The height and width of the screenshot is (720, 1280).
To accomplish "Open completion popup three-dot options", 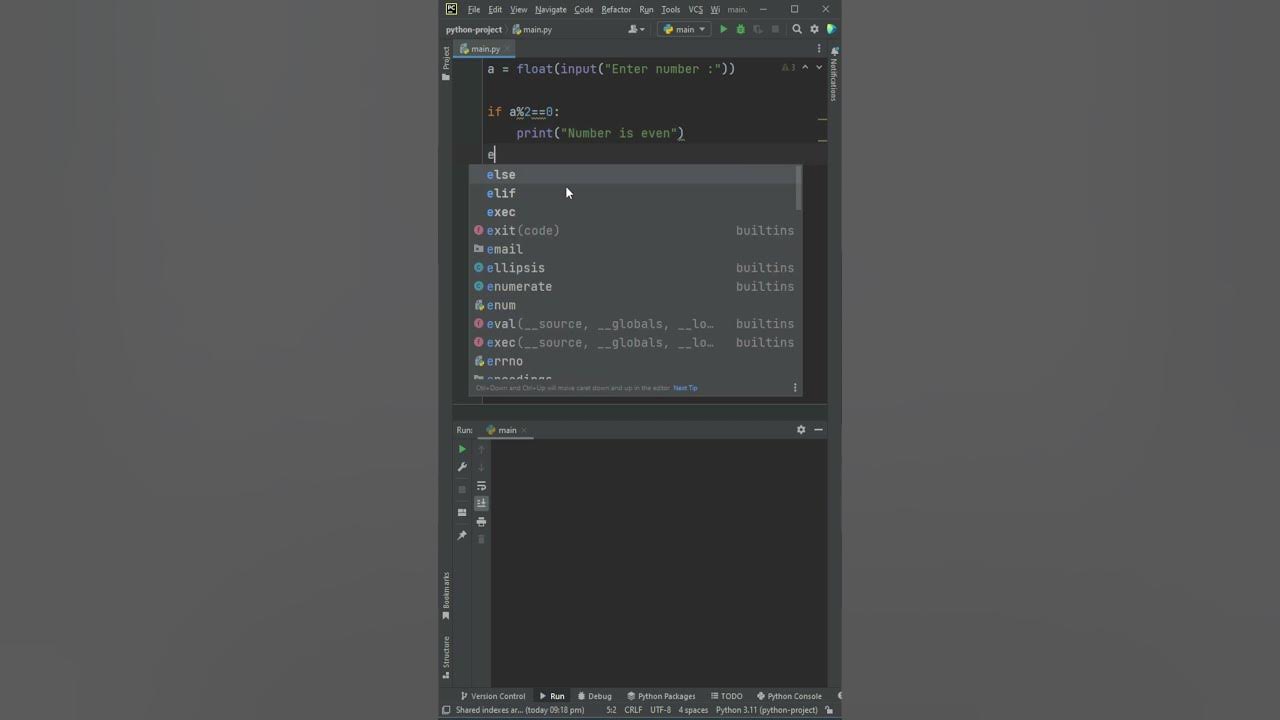I will 795,388.
